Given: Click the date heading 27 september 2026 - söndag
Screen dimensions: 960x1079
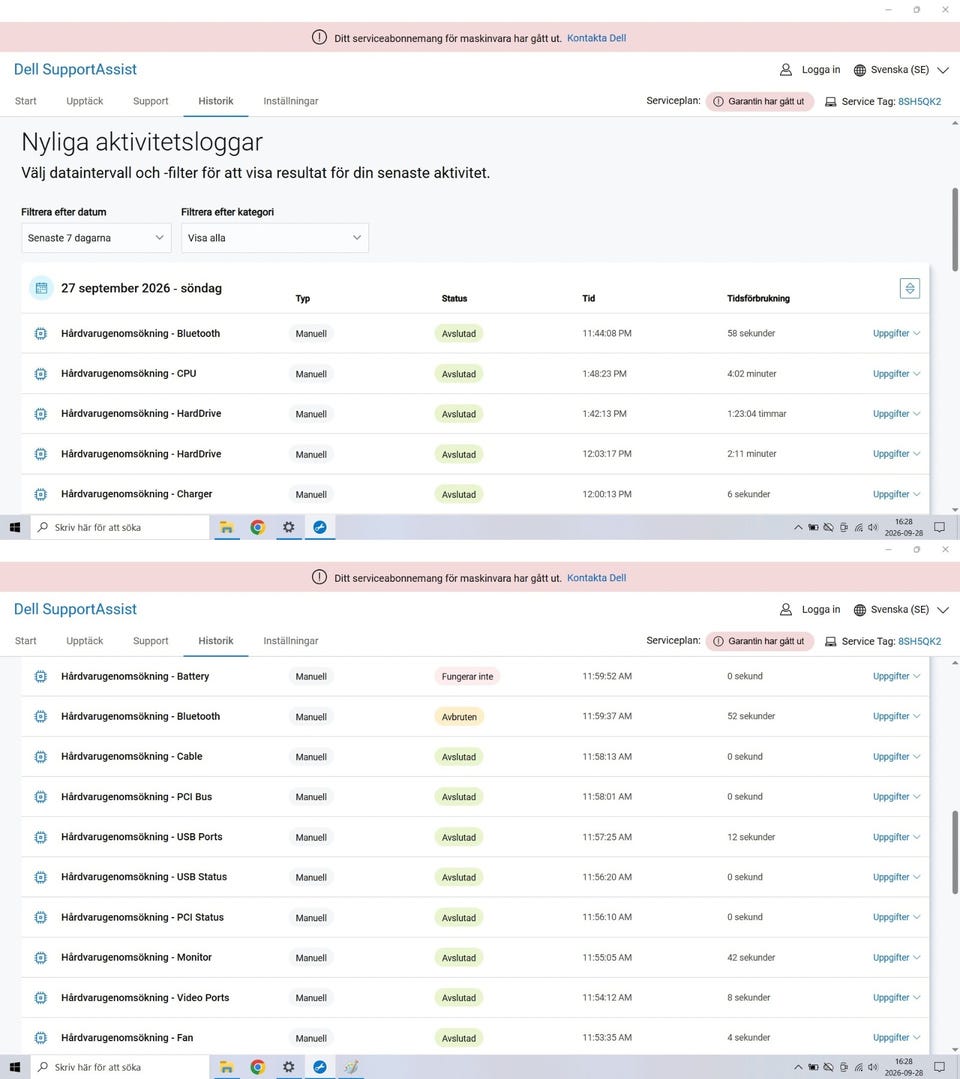Looking at the screenshot, I should (x=141, y=288).
